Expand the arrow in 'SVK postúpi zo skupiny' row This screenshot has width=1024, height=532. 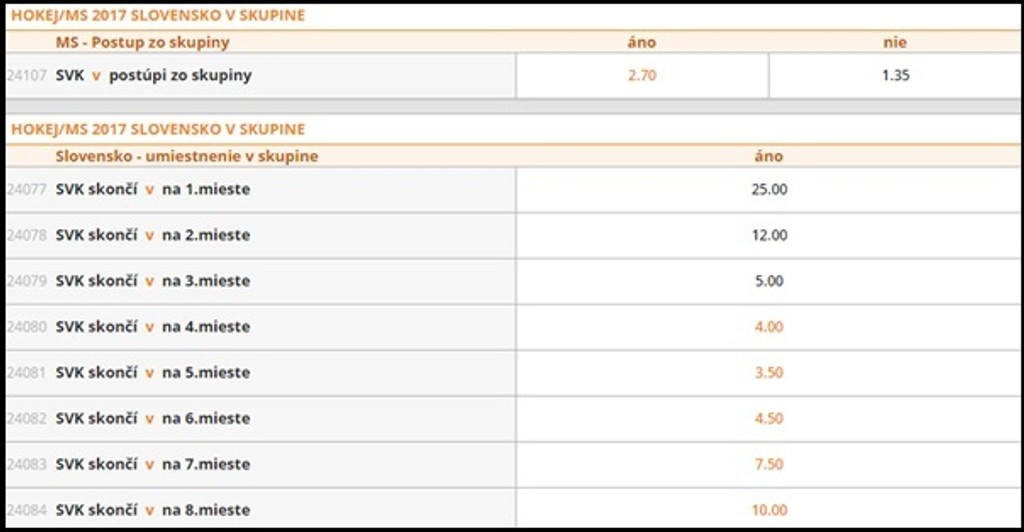(97, 76)
